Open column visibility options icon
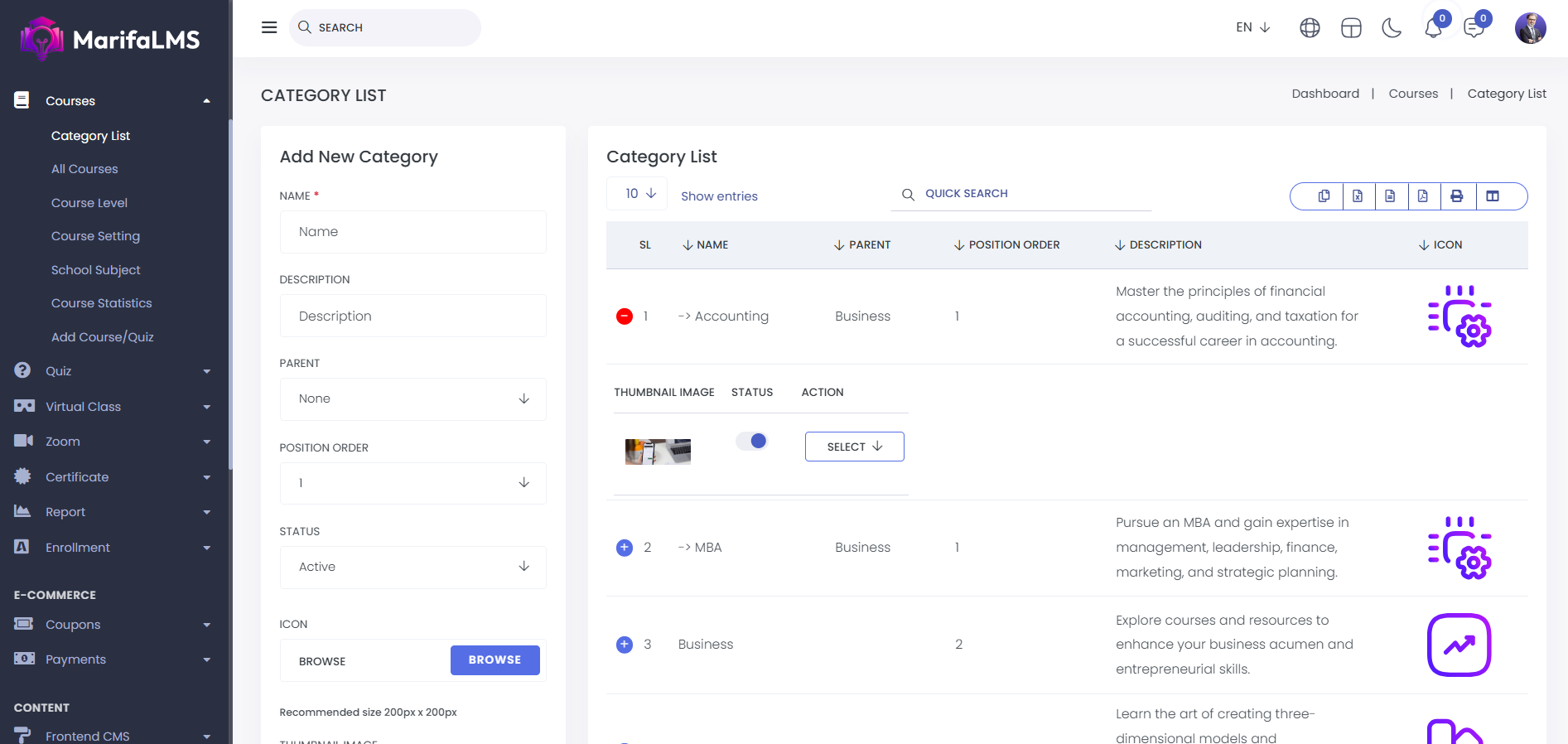Image resolution: width=1568 pixels, height=744 pixels. [x=1493, y=196]
